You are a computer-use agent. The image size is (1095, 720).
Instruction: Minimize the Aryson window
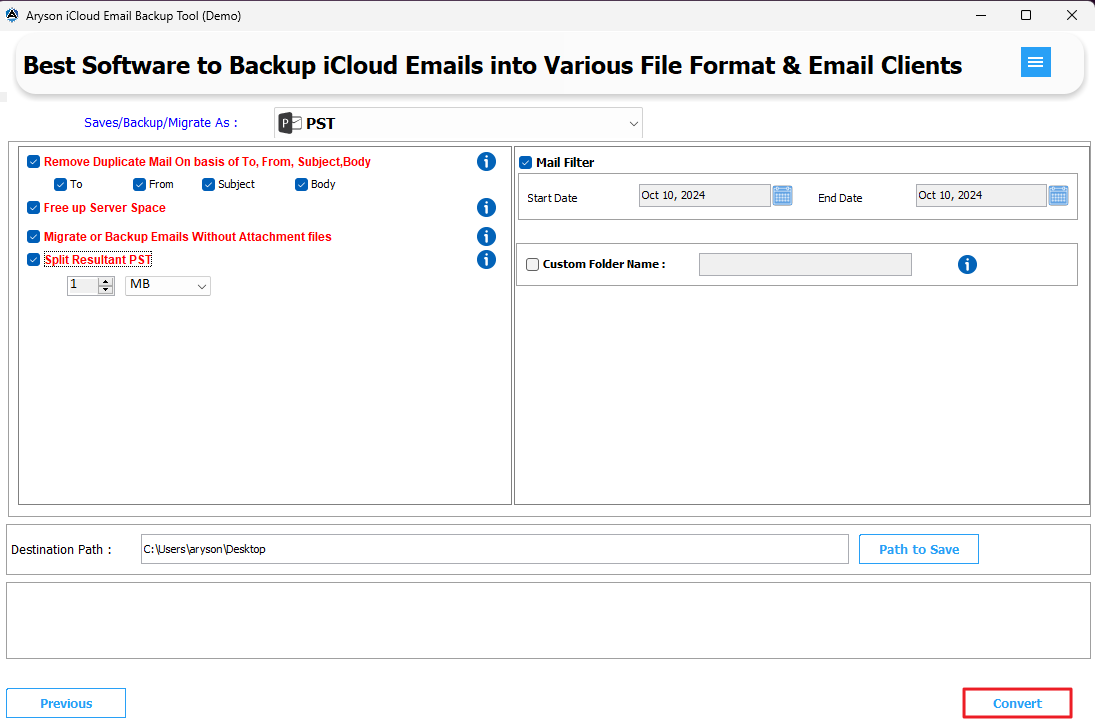click(x=980, y=15)
